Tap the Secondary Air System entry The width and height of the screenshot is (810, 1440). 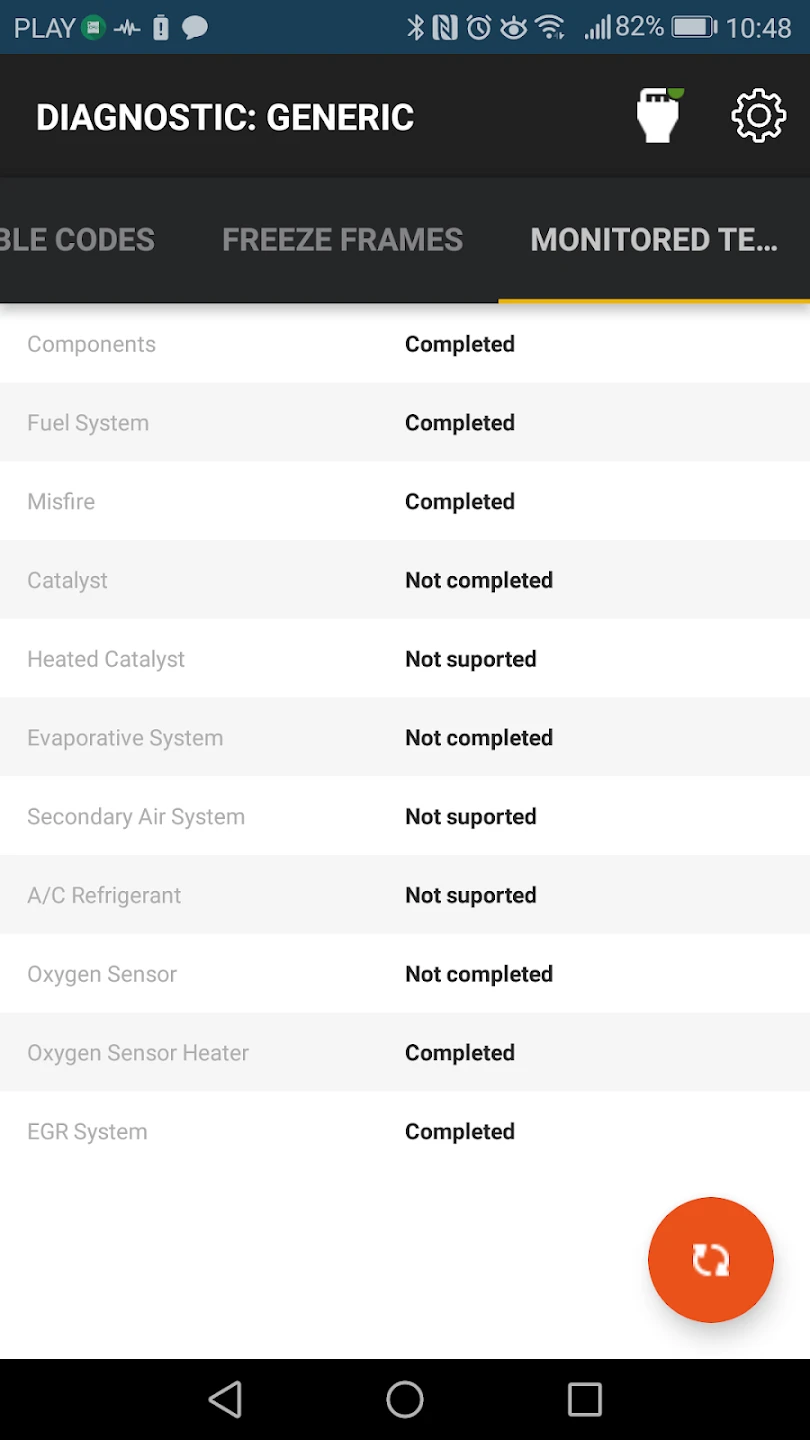405,817
